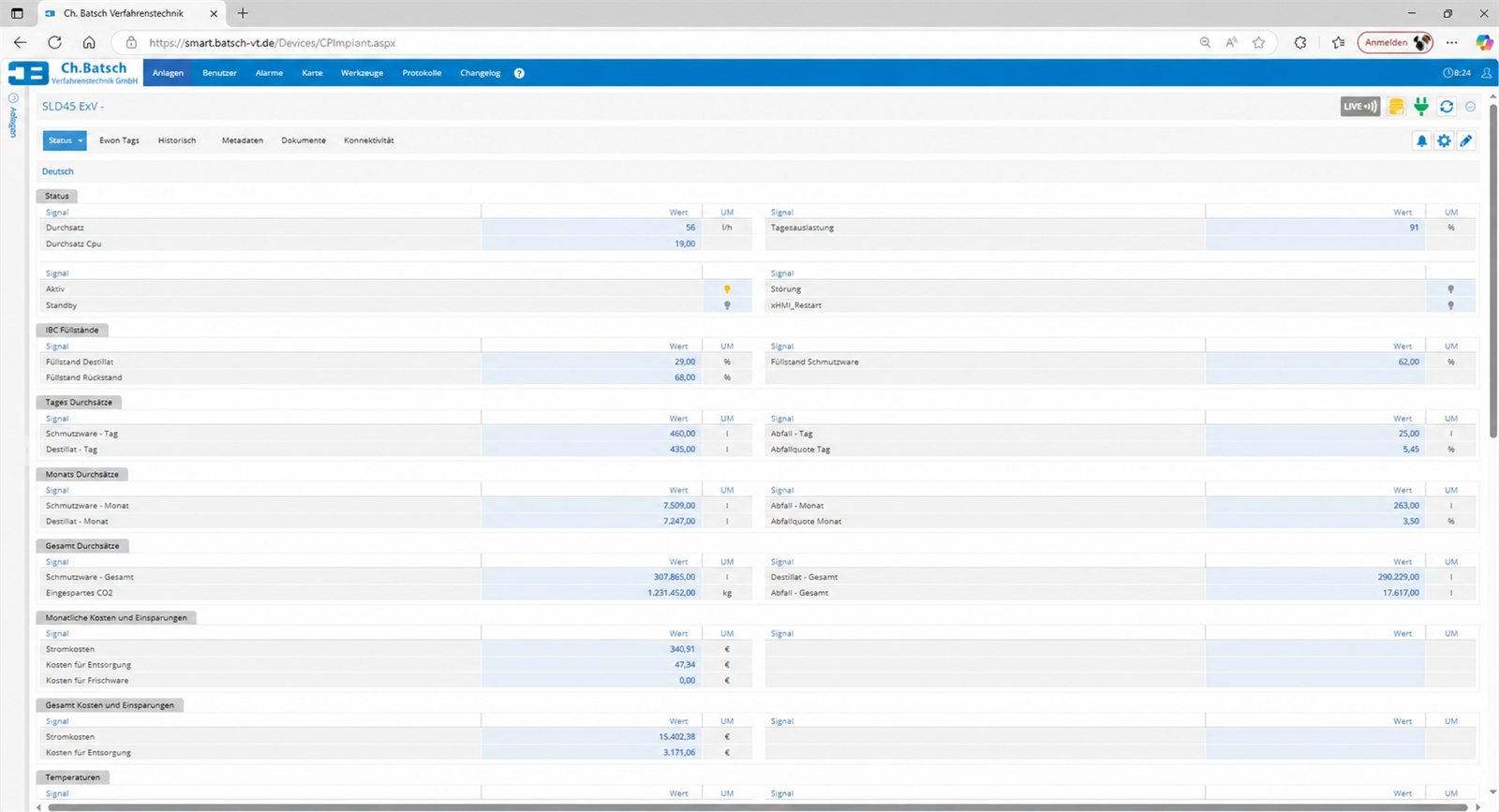Click the Tages Durchsätze section header

79,402
